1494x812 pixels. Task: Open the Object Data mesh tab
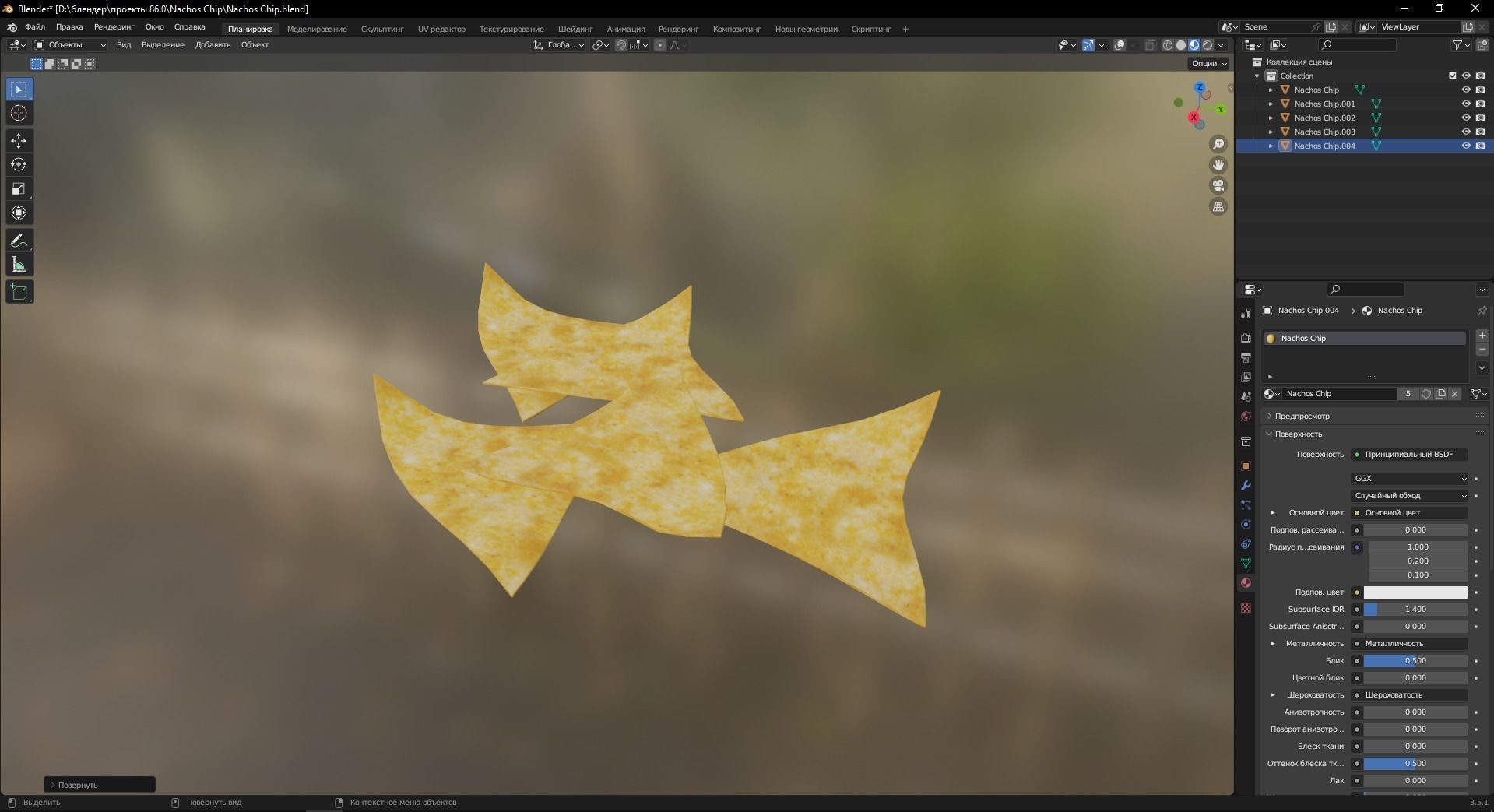click(x=1246, y=563)
